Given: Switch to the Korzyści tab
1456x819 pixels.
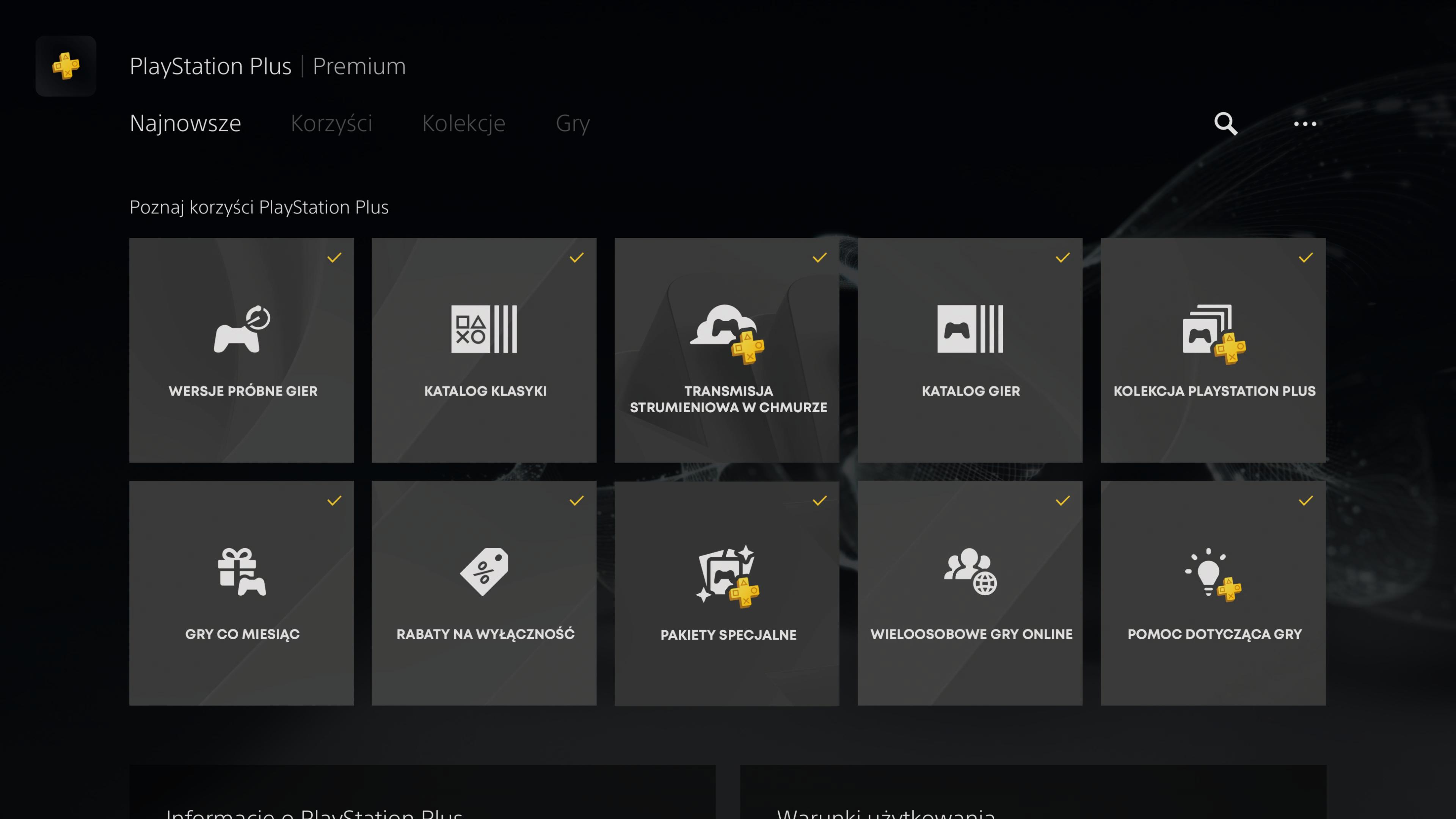Looking at the screenshot, I should point(331,123).
